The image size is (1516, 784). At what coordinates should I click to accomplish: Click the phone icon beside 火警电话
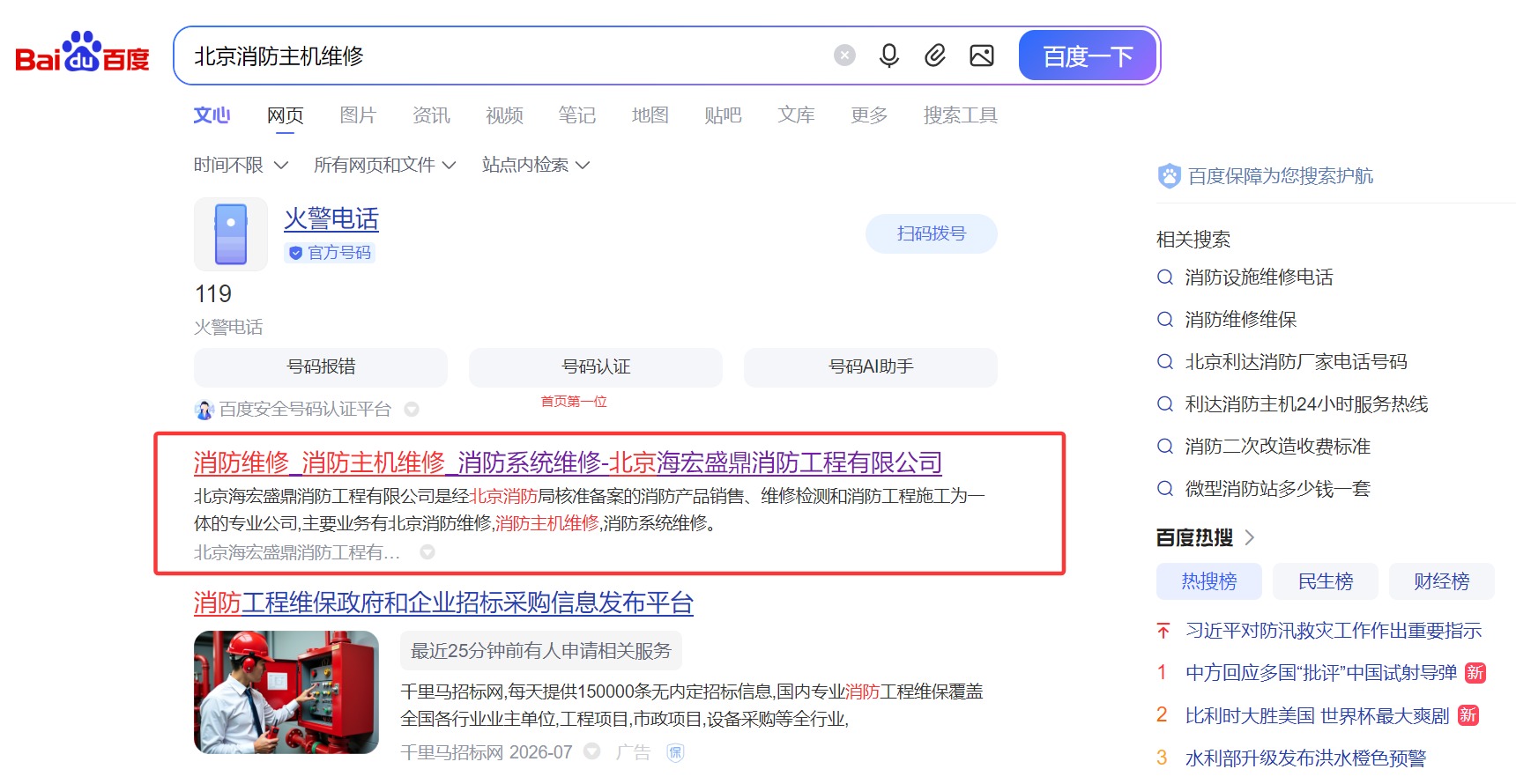click(x=231, y=234)
